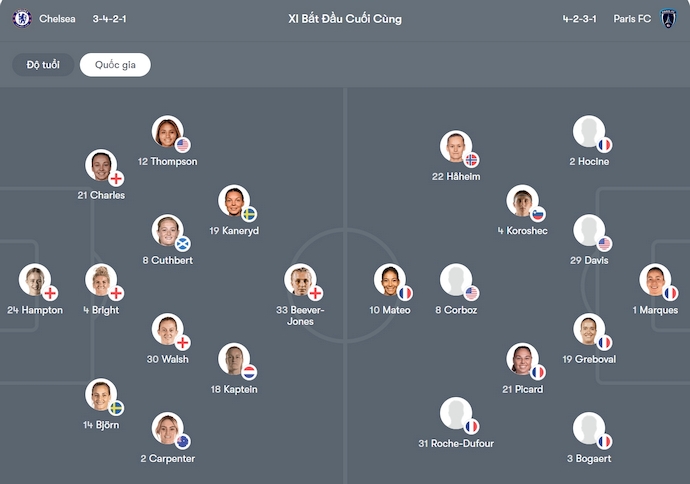Click the Chelsea club crest icon

point(22,18)
